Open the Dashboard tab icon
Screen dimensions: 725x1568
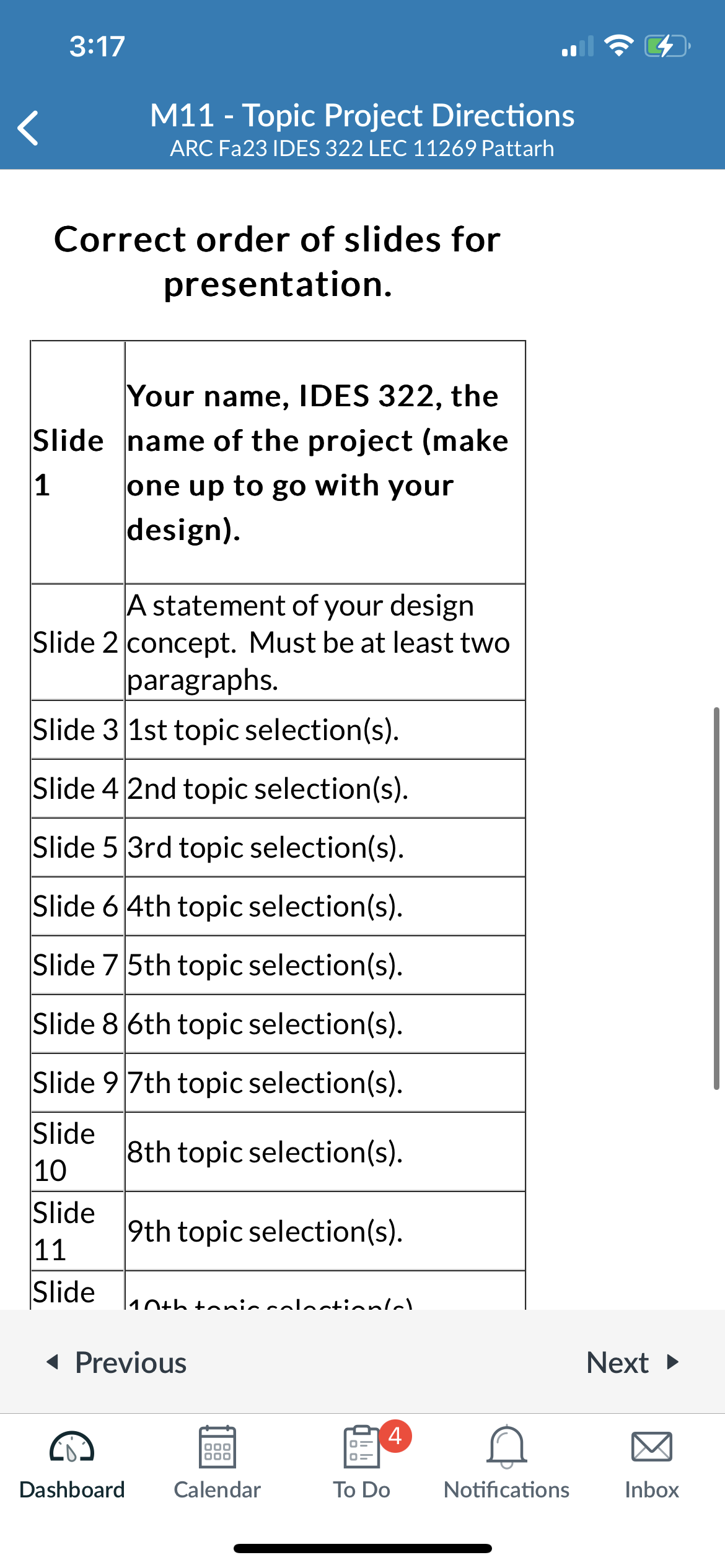coord(72,1447)
